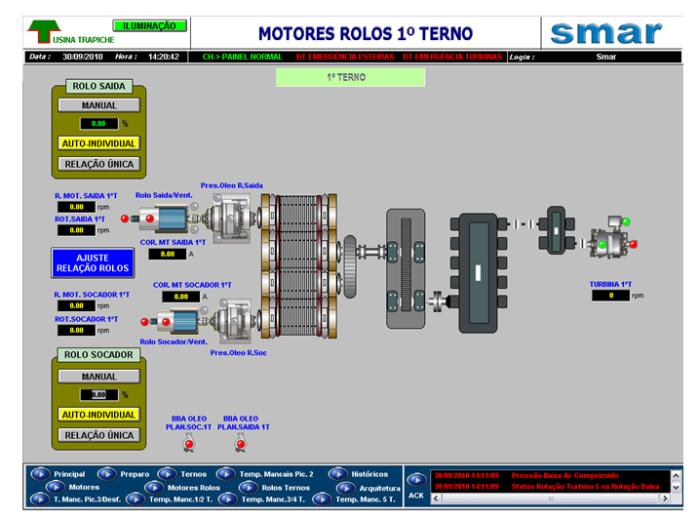Click the Pres.Oleo R.Soc gear reducer graphic
Screen dimensions: 699x521
(x=236, y=321)
